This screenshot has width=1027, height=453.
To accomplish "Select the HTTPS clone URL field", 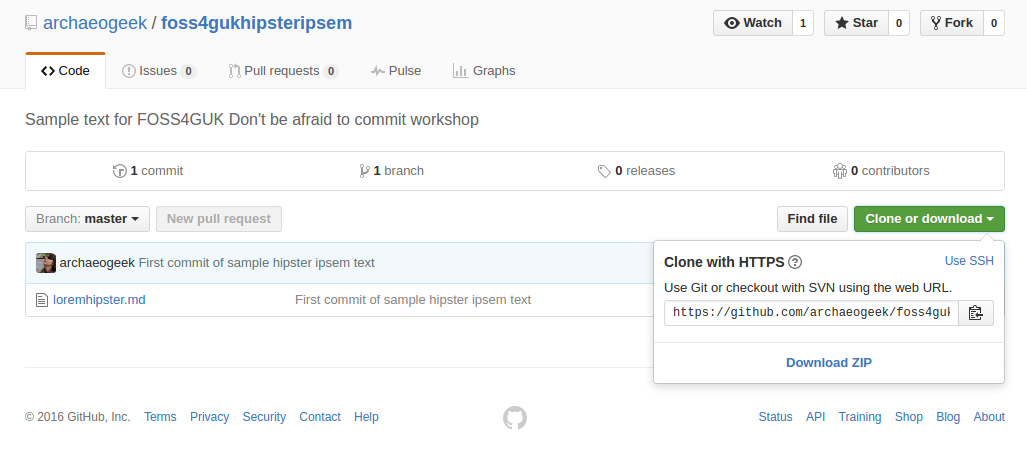I will point(812,313).
